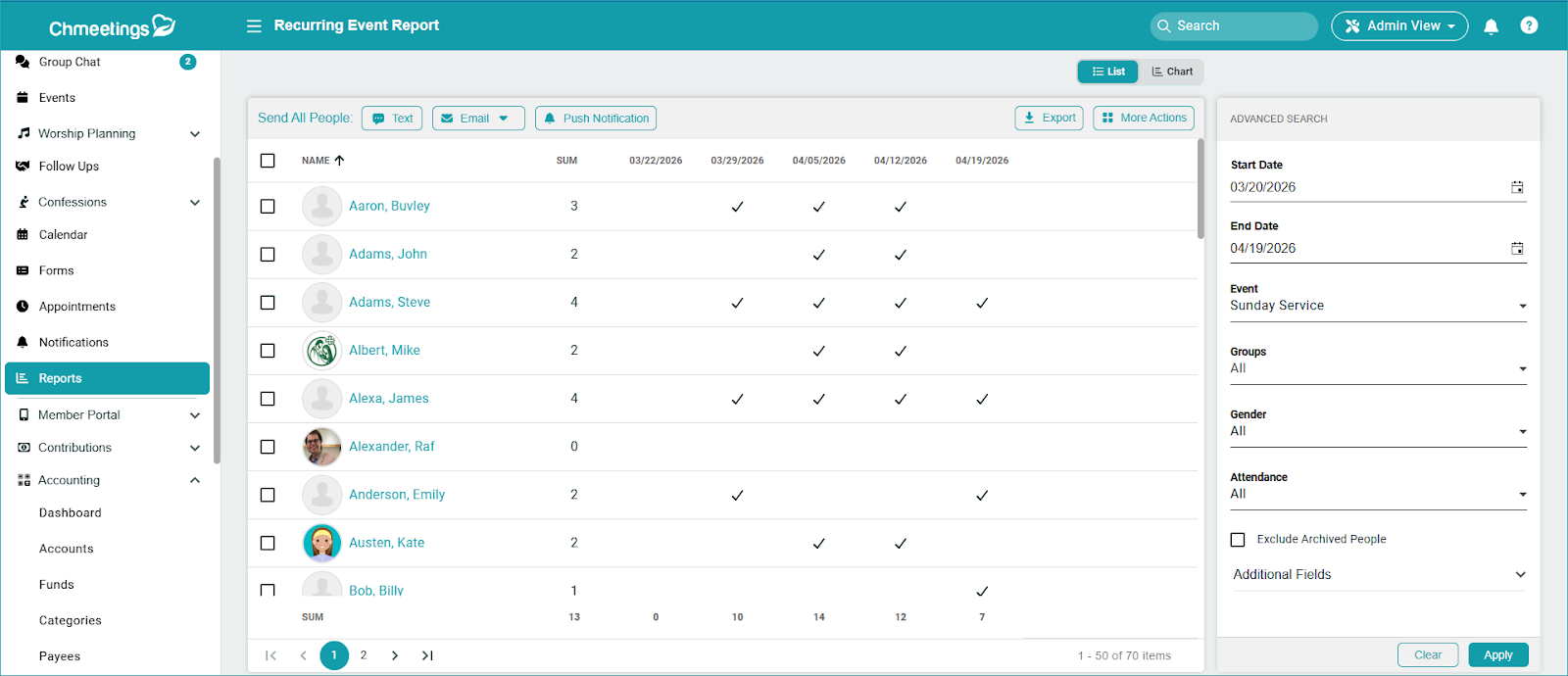1568x676 pixels.
Task: Click the table's vertical scrollbar
Action: pos(1200,191)
